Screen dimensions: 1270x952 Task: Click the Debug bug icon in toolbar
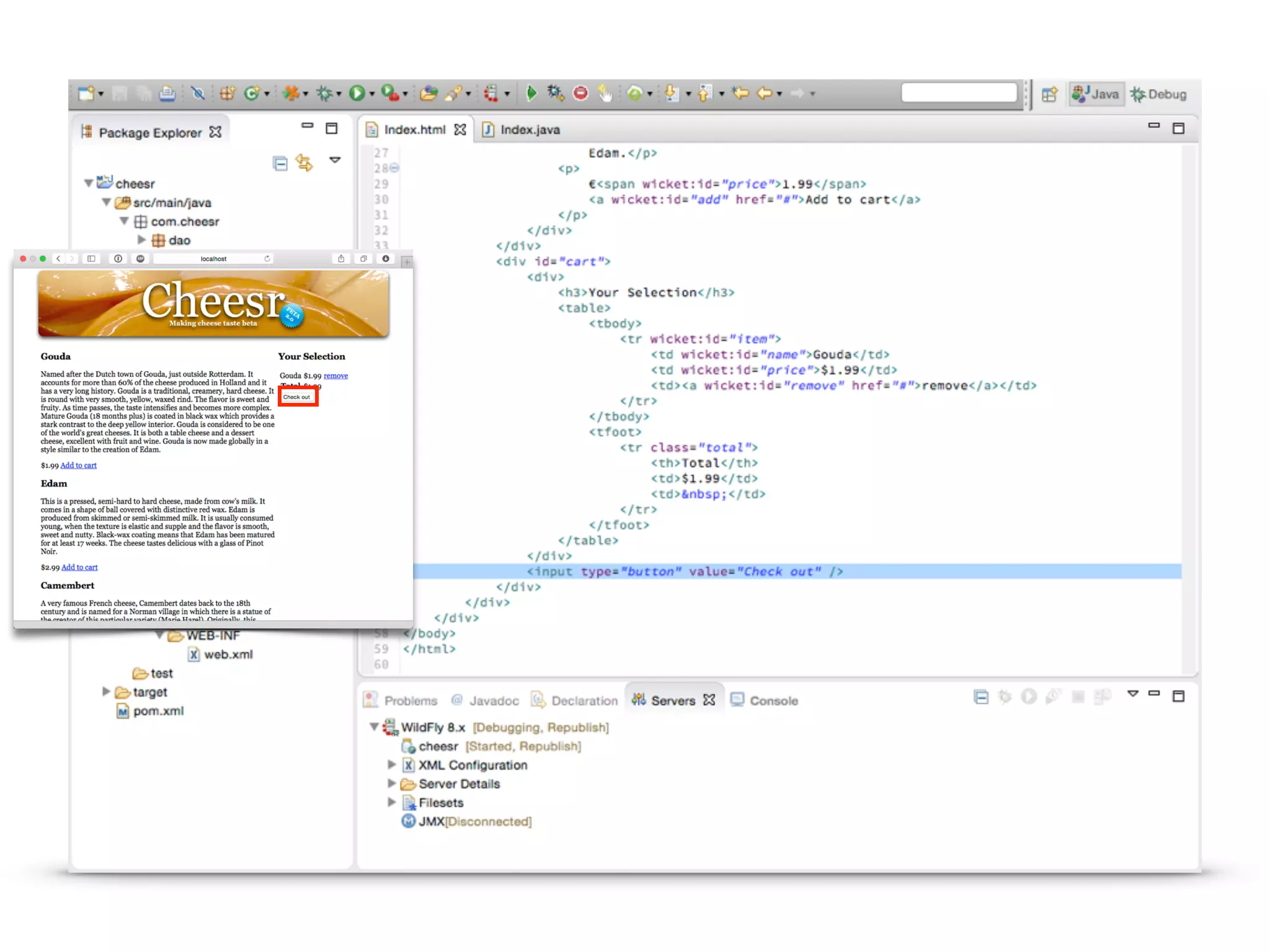pos(324,94)
